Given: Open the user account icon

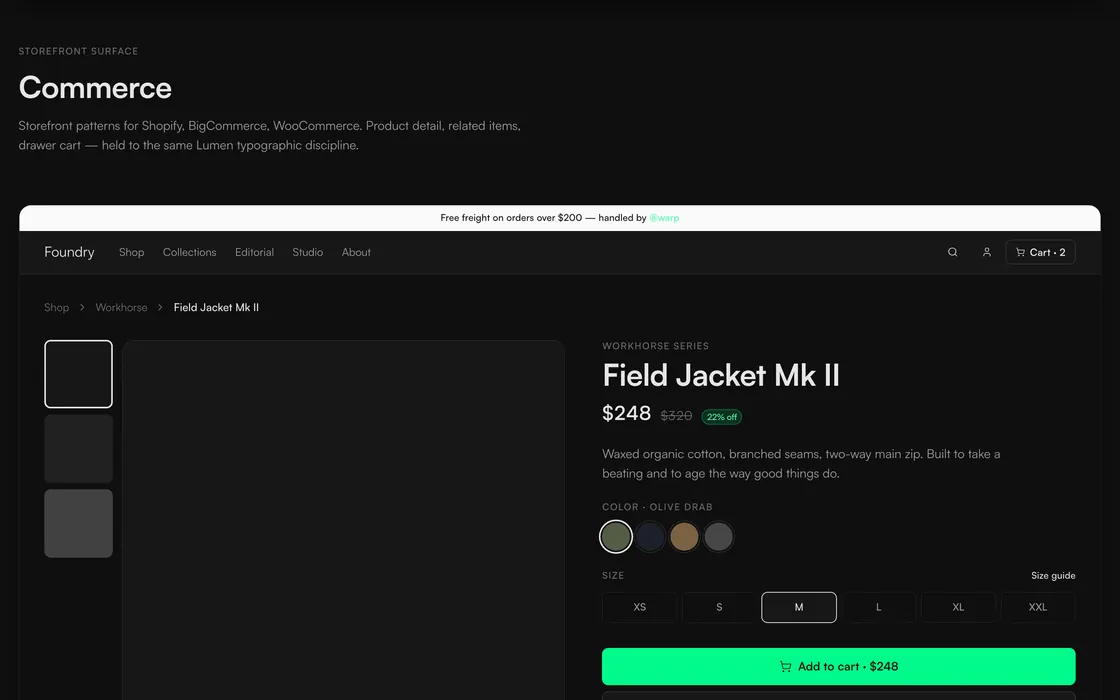Looking at the screenshot, I should point(986,252).
